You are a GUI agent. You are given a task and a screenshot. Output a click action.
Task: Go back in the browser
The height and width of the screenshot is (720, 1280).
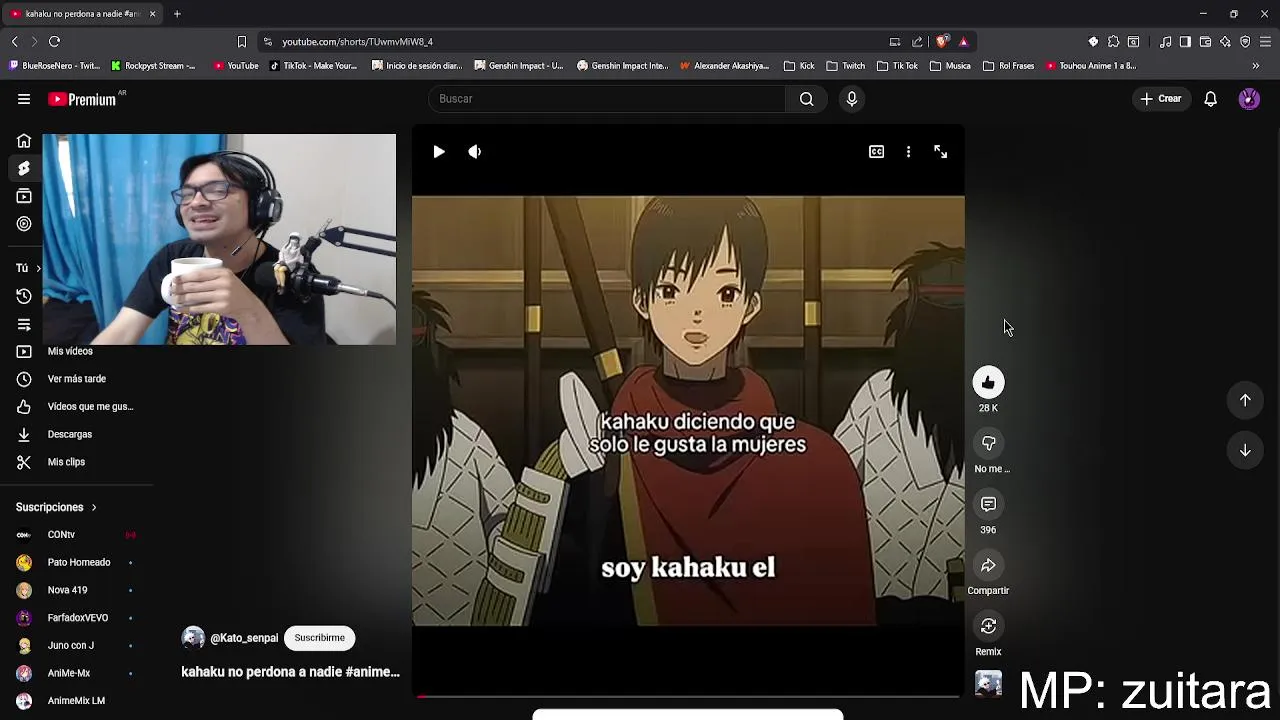[14, 42]
